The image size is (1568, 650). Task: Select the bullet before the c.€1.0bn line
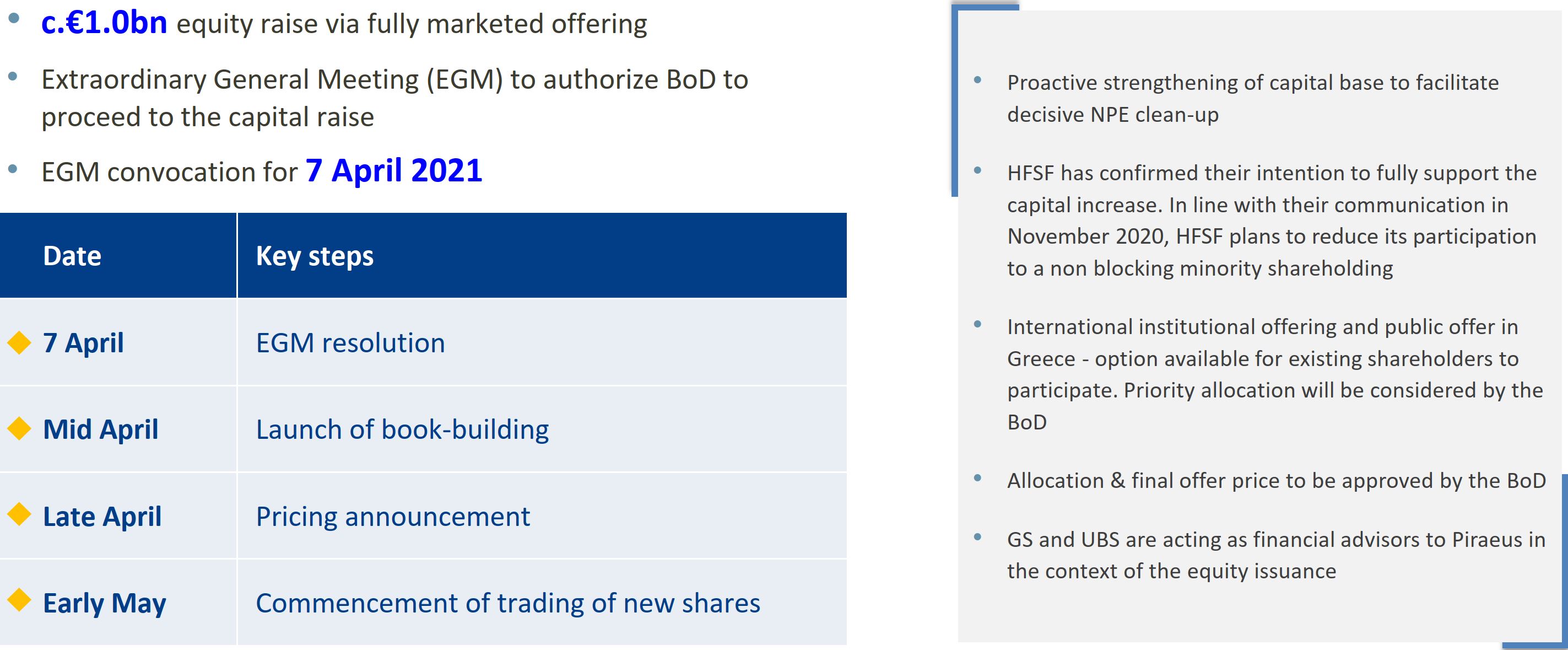[13, 18]
